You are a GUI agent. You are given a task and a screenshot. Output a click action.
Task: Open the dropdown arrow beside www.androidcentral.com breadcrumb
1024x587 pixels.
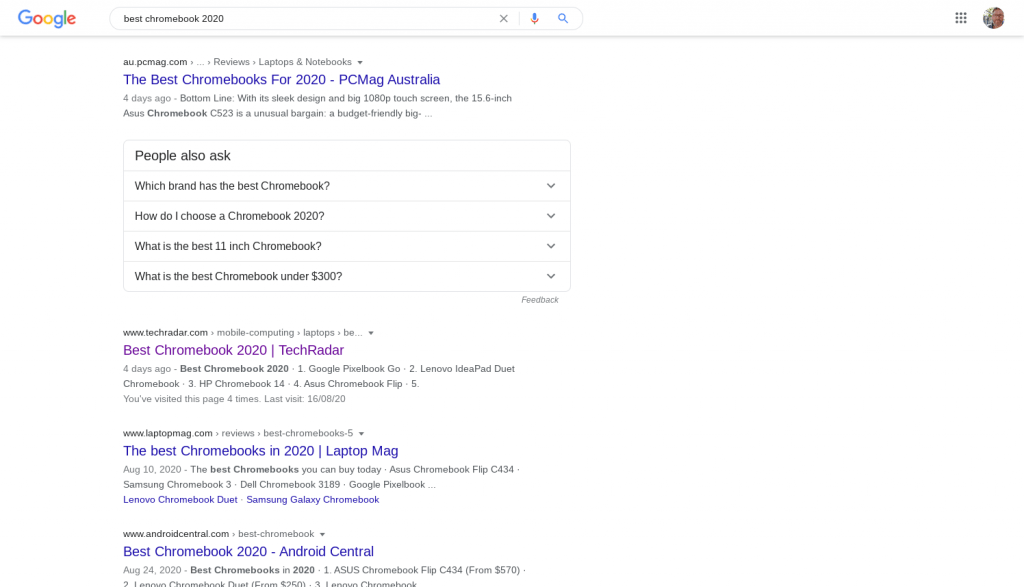(322, 534)
